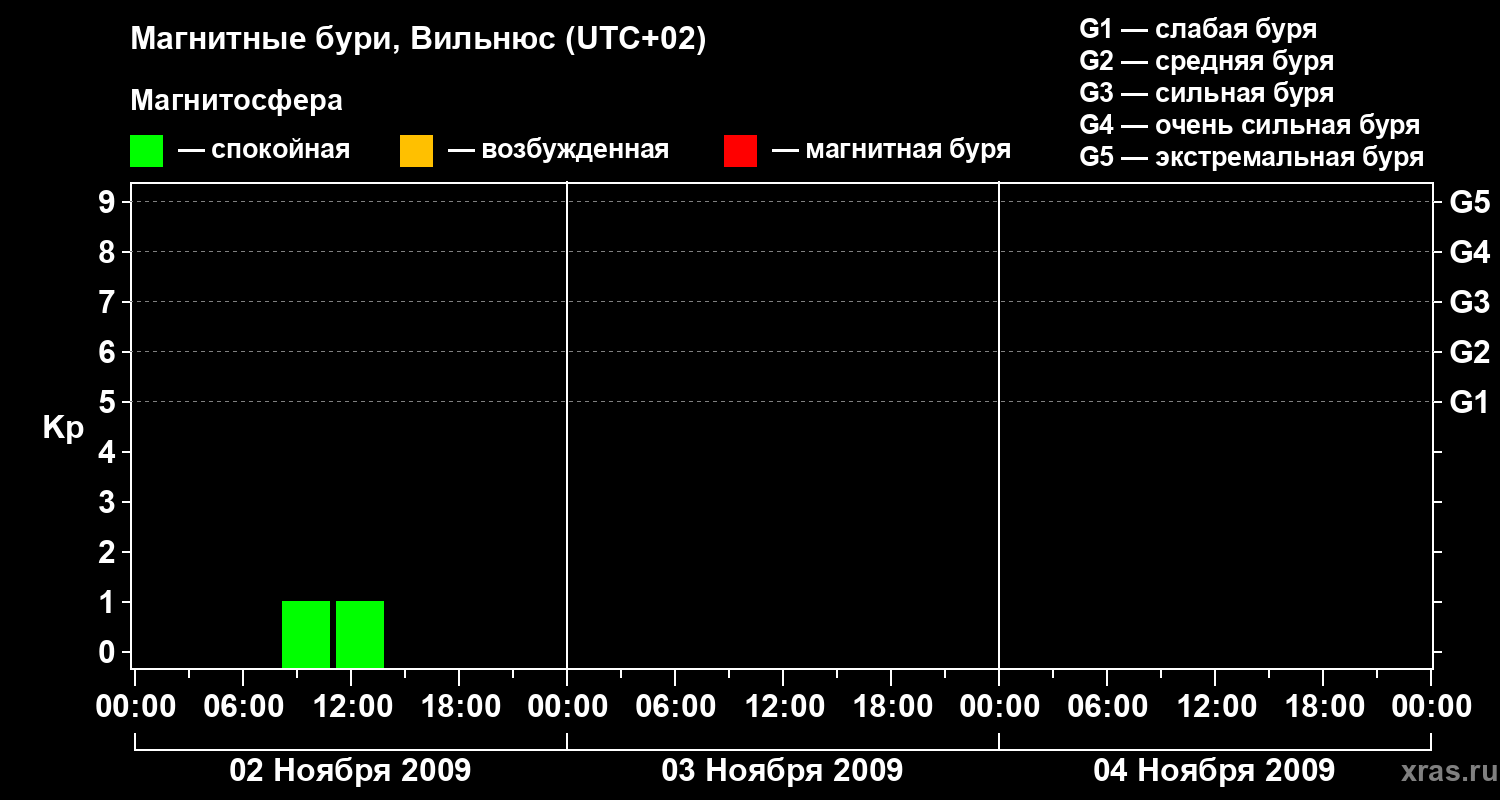Click the '— спокойная' legend label

264,150
